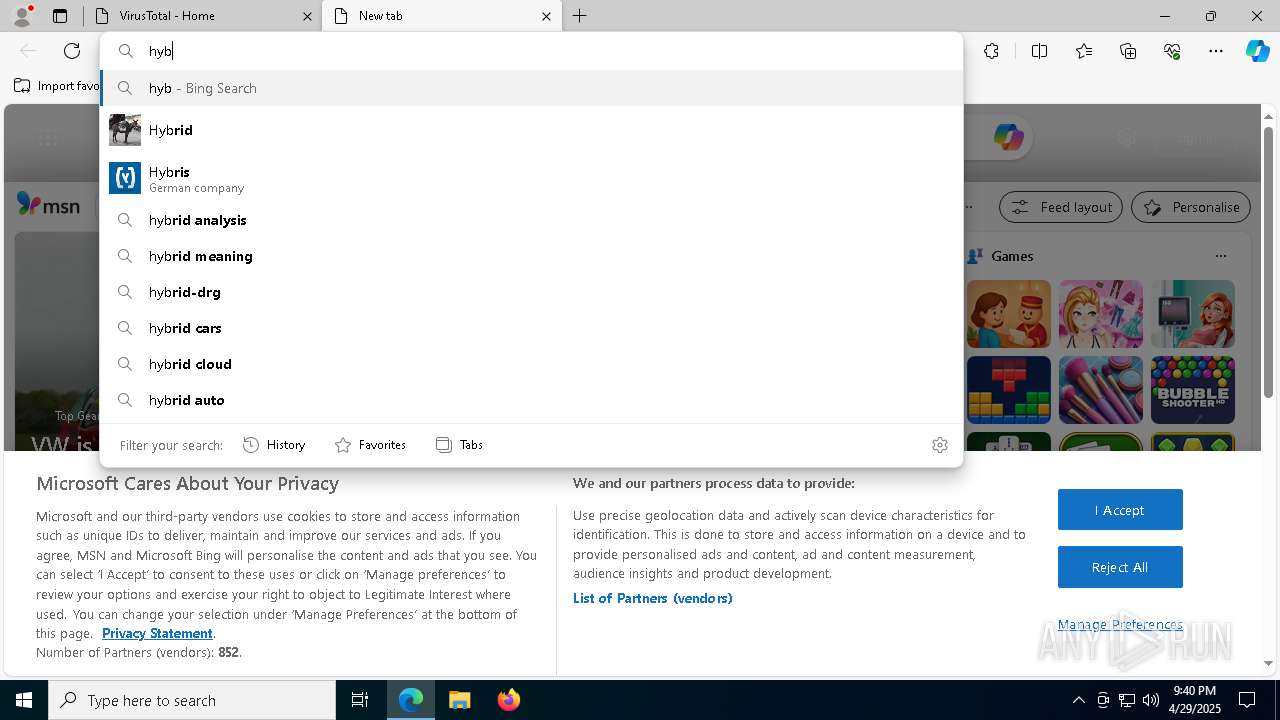
Task: Launch the Bubble Shooter game tile
Action: 1192,390
